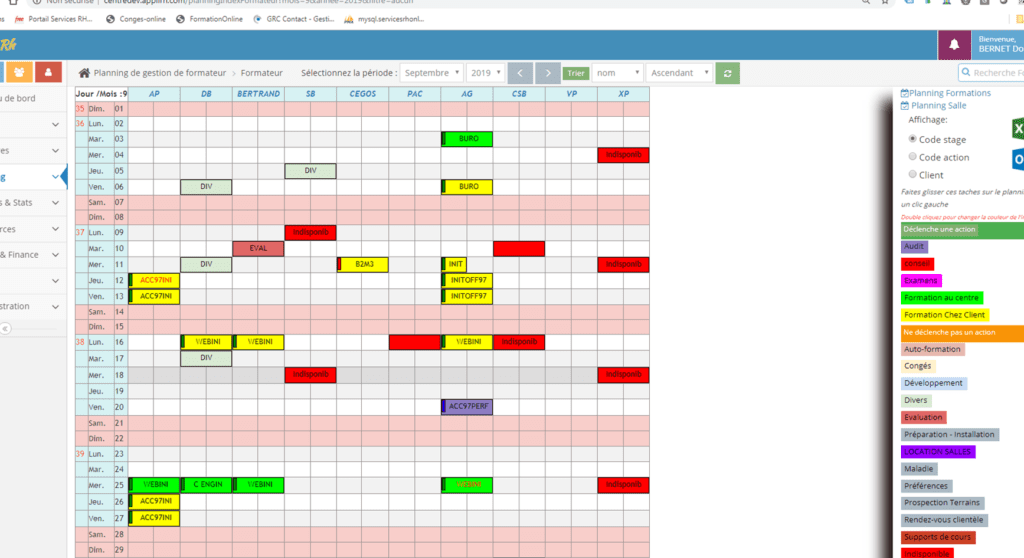Collapse sidebar with double-chevron icon
This screenshot has width=1024, height=558.
pos(5,328)
